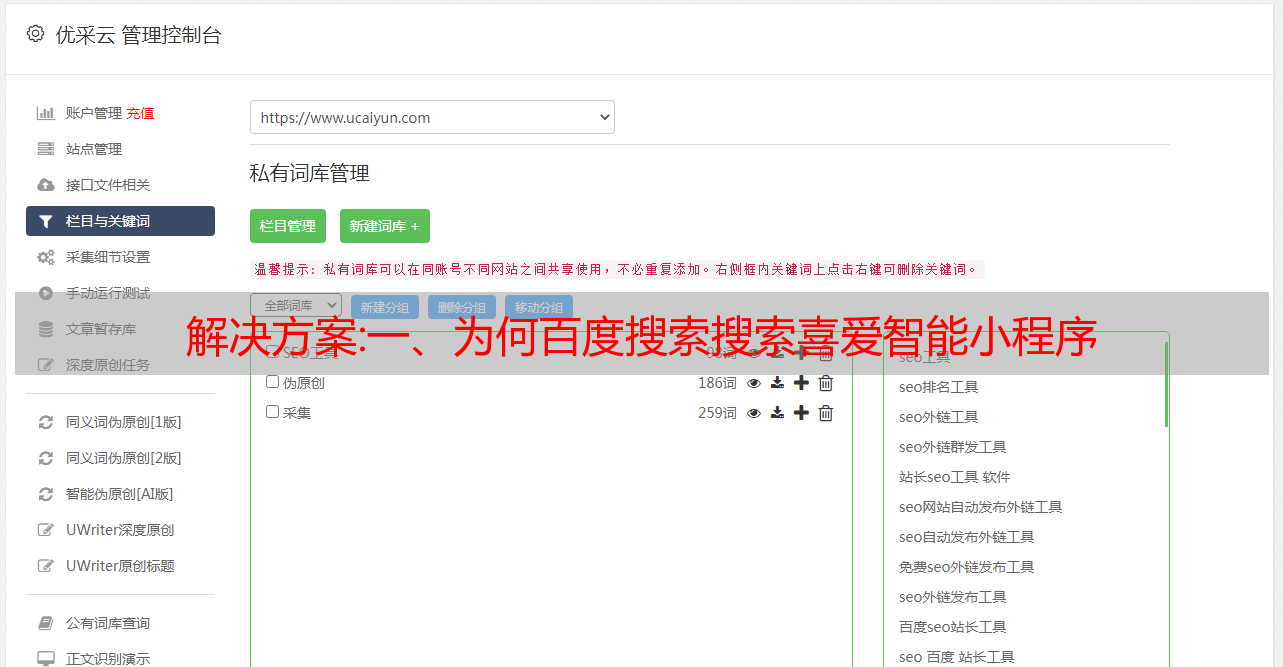Download the 伪原创 word library
1283x667 pixels.
coord(777,383)
